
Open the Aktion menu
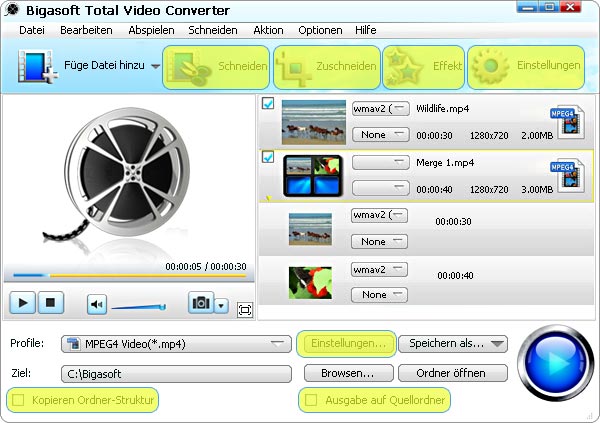tap(268, 30)
